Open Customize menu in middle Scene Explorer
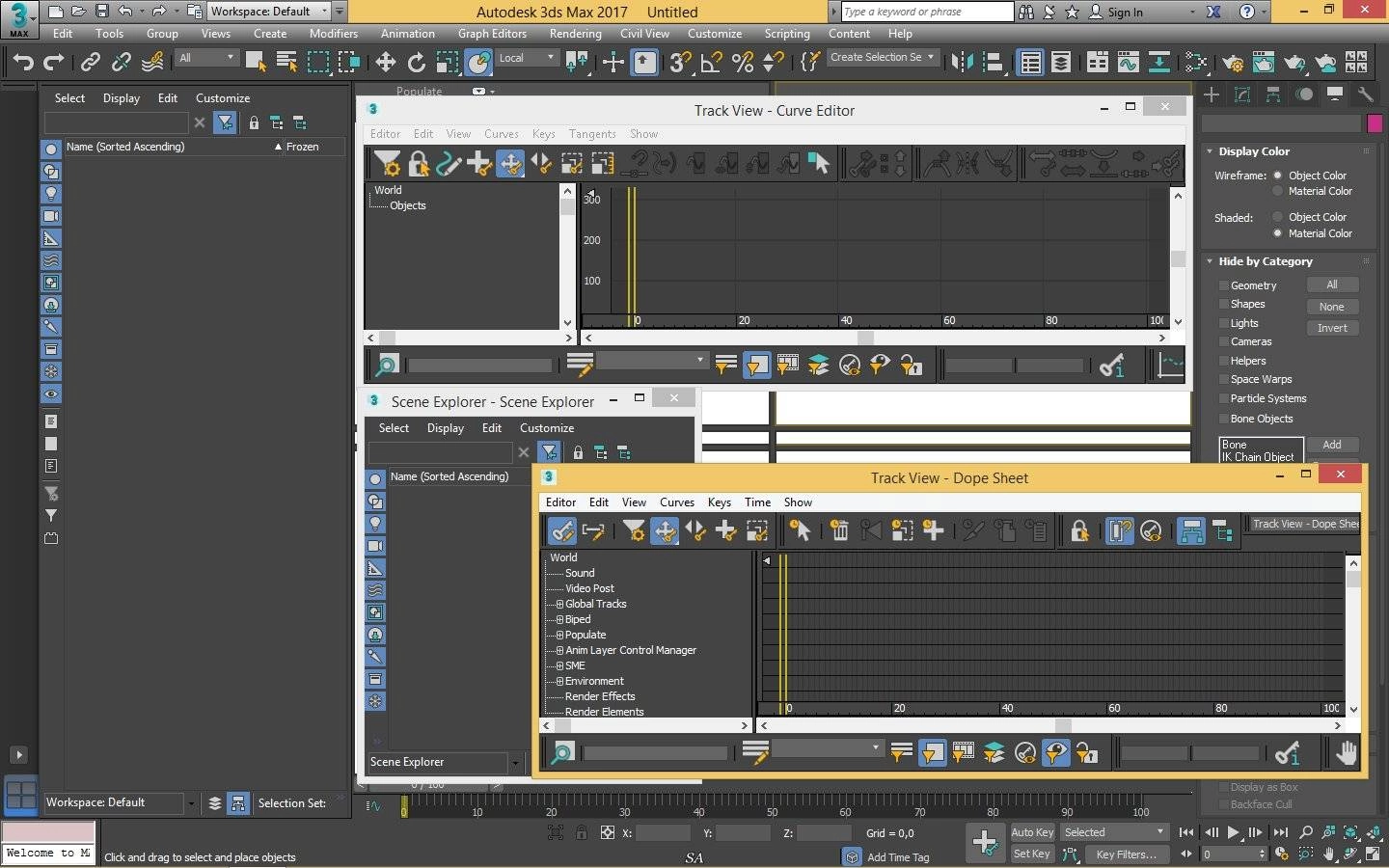This screenshot has height=868, width=1389. (547, 428)
